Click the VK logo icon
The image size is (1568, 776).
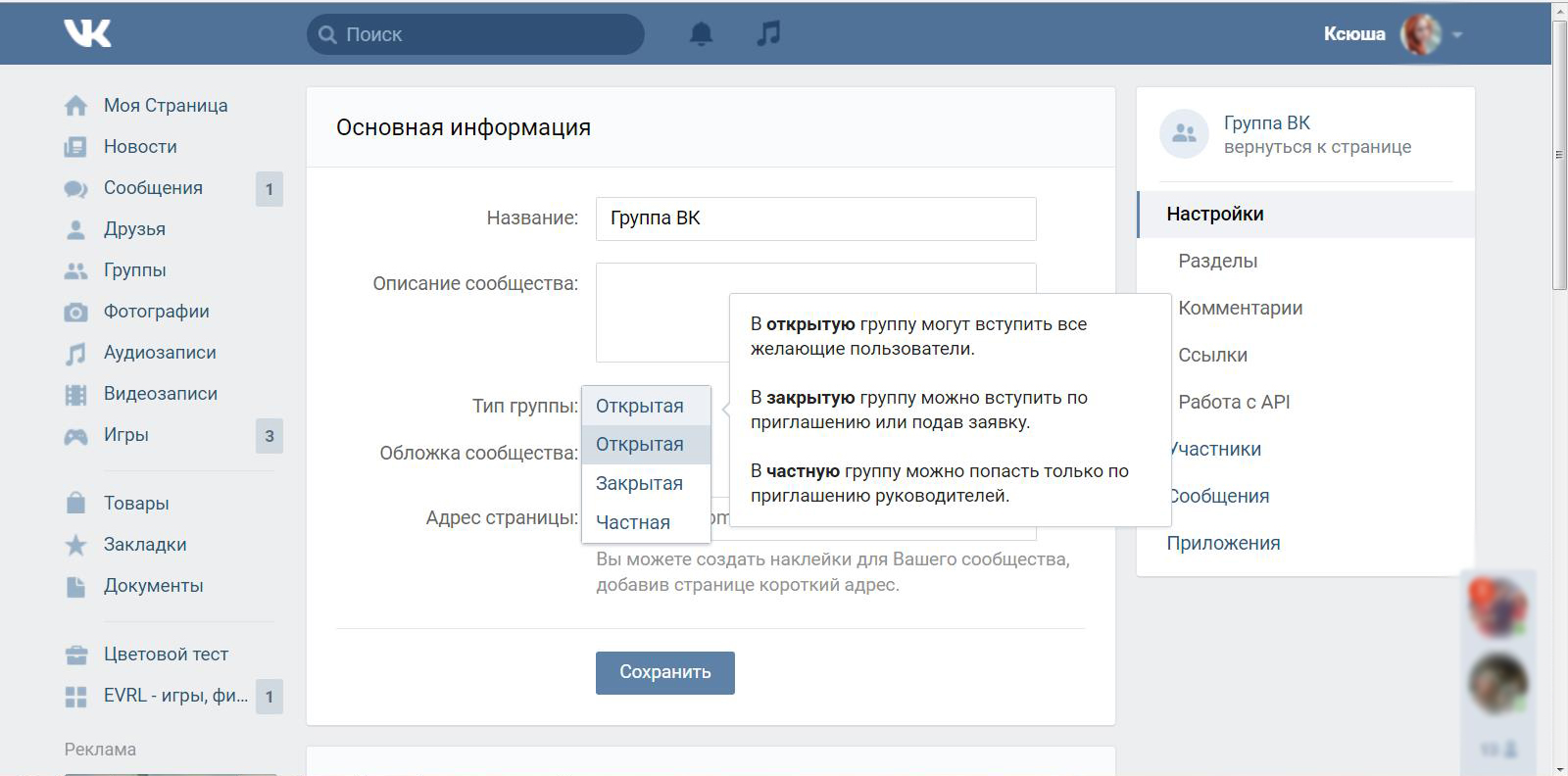coord(87,33)
